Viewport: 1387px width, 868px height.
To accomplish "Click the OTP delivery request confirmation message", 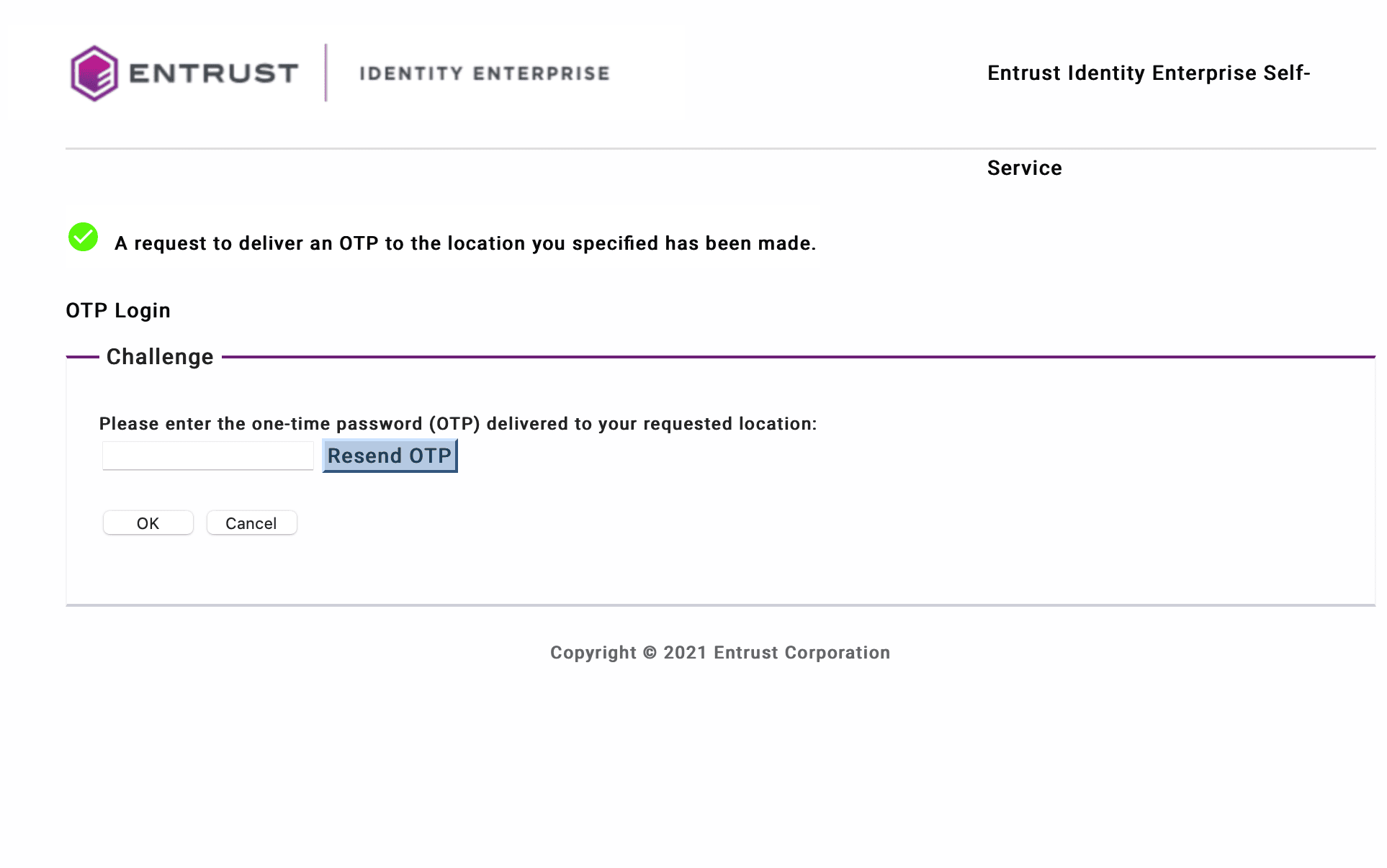I will (465, 243).
